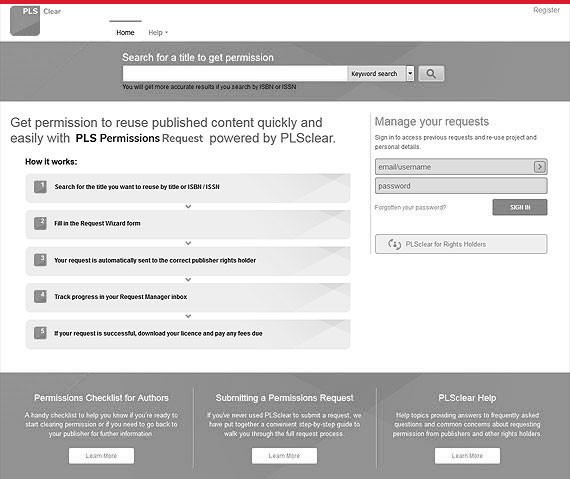570x479 pixels.
Task: Click chevron below Request Wizard step
Action: point(188,243)
